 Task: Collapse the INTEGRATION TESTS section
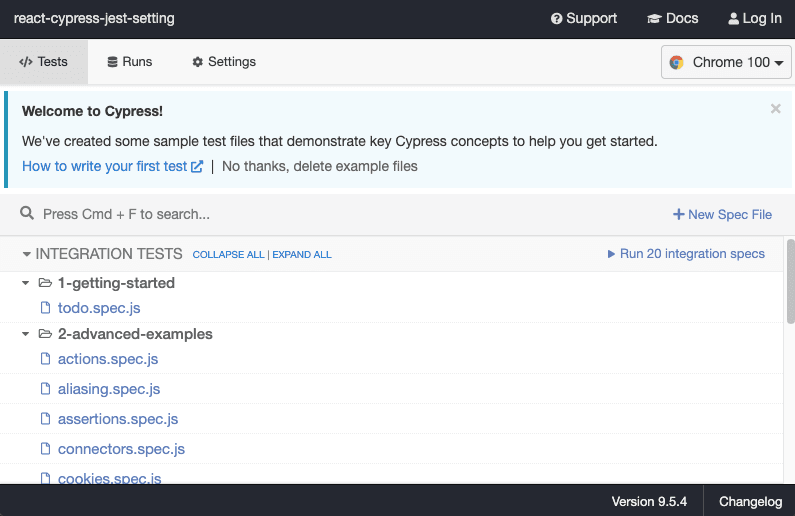click(27, 254)
